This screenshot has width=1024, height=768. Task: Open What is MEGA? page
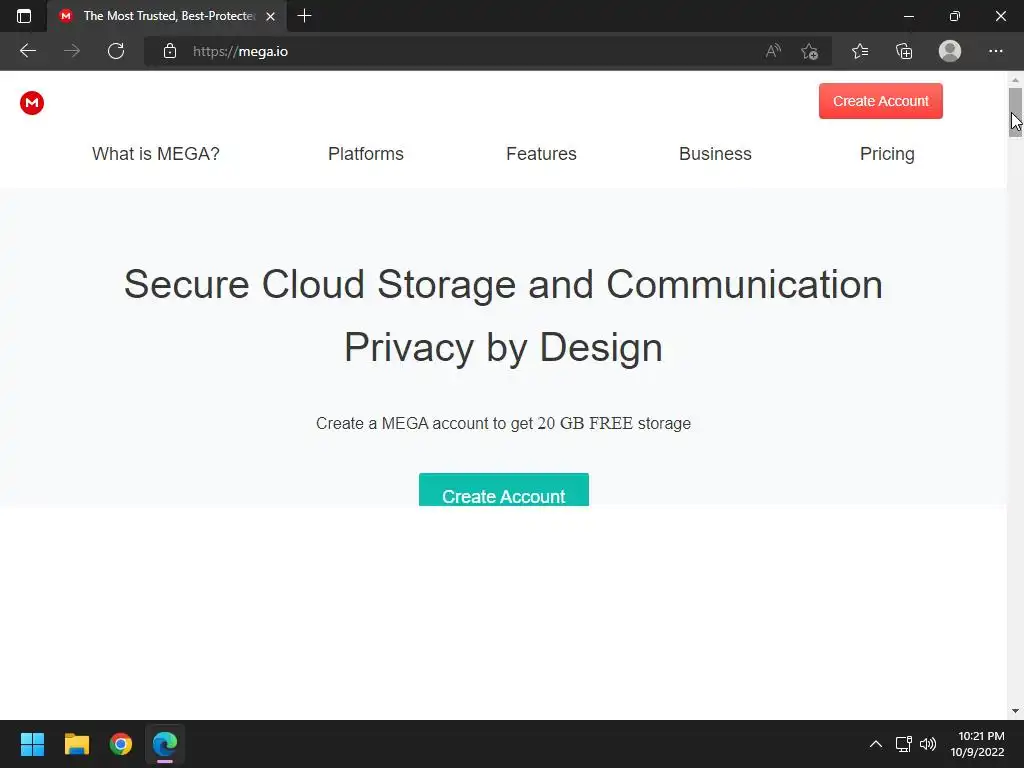156,154
